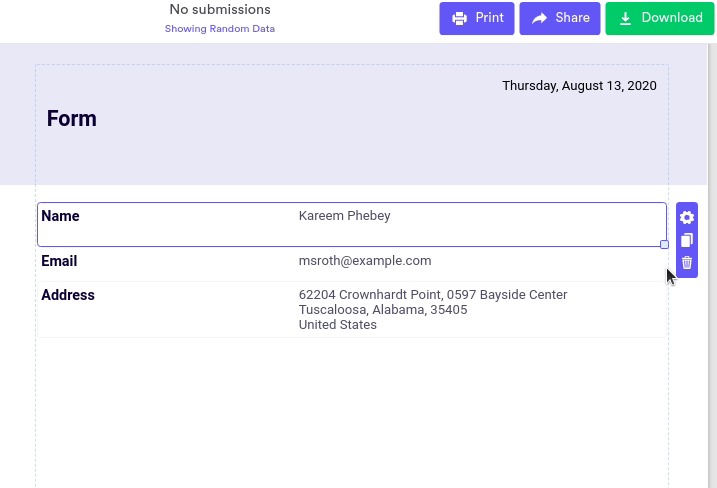
Task: Click the Kareem Phebey value
Action: 344,216
